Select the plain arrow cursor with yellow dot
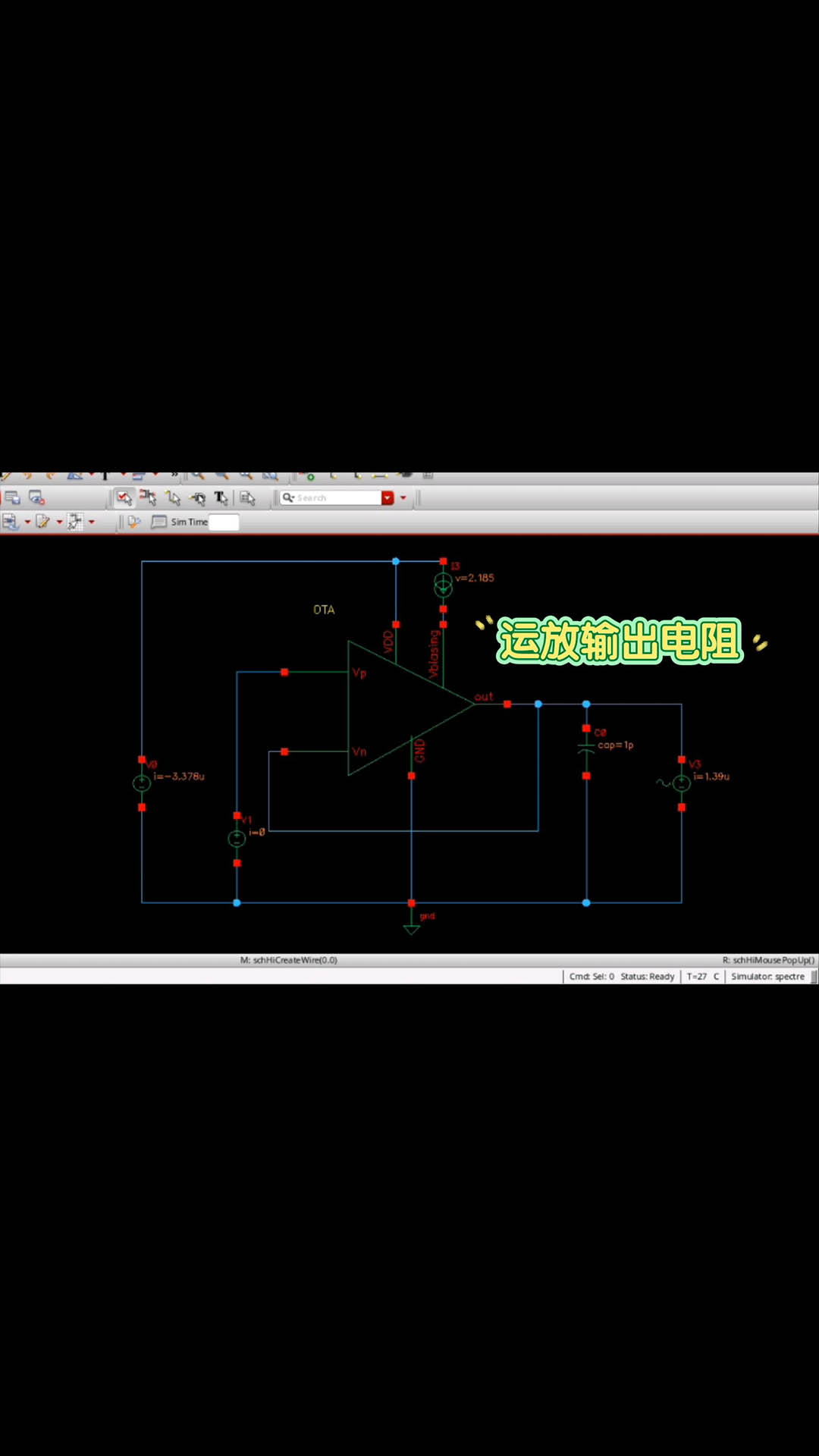Image resolution: width=819 pixels, height=1456 pixels. pyautogui.click(x=173, y=498)
